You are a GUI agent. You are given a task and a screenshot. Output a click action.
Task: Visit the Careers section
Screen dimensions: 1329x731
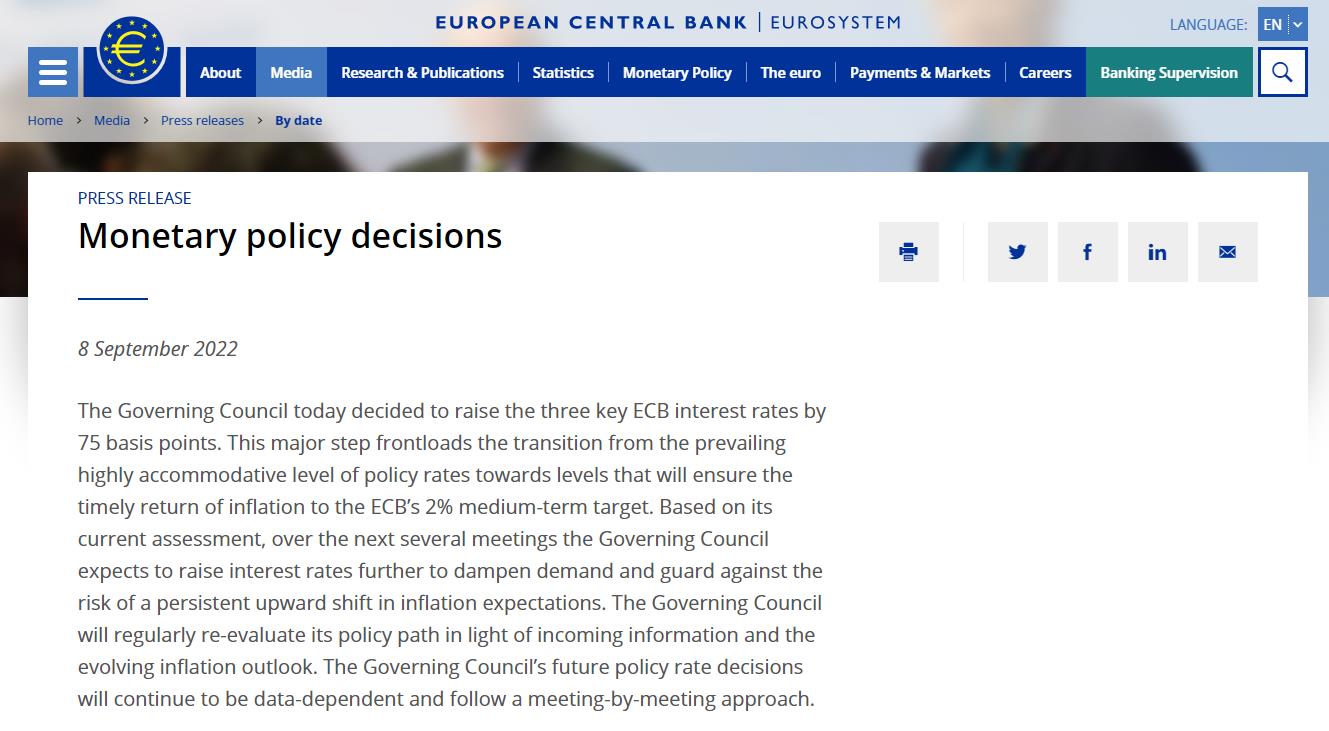tap(1045, 72)
